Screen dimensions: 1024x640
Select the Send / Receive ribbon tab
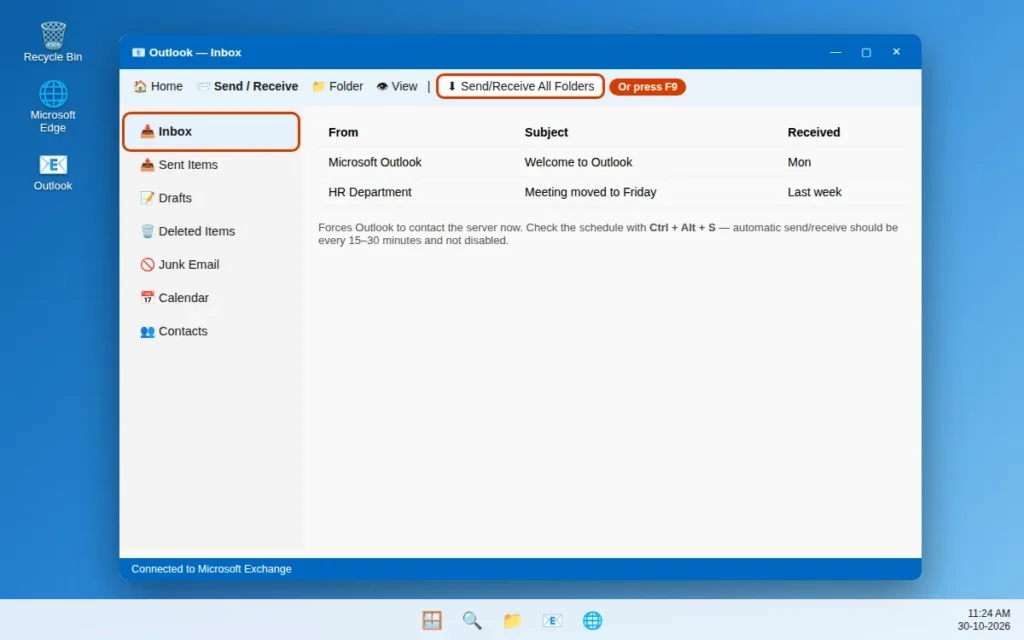click(248, 86)
